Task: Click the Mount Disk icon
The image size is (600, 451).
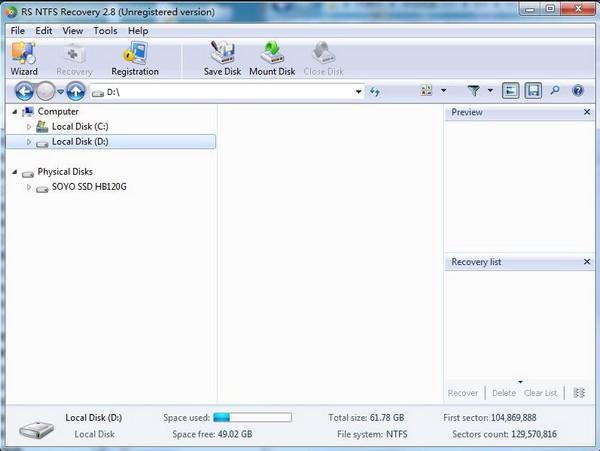Action: click(x=272, y=58)
